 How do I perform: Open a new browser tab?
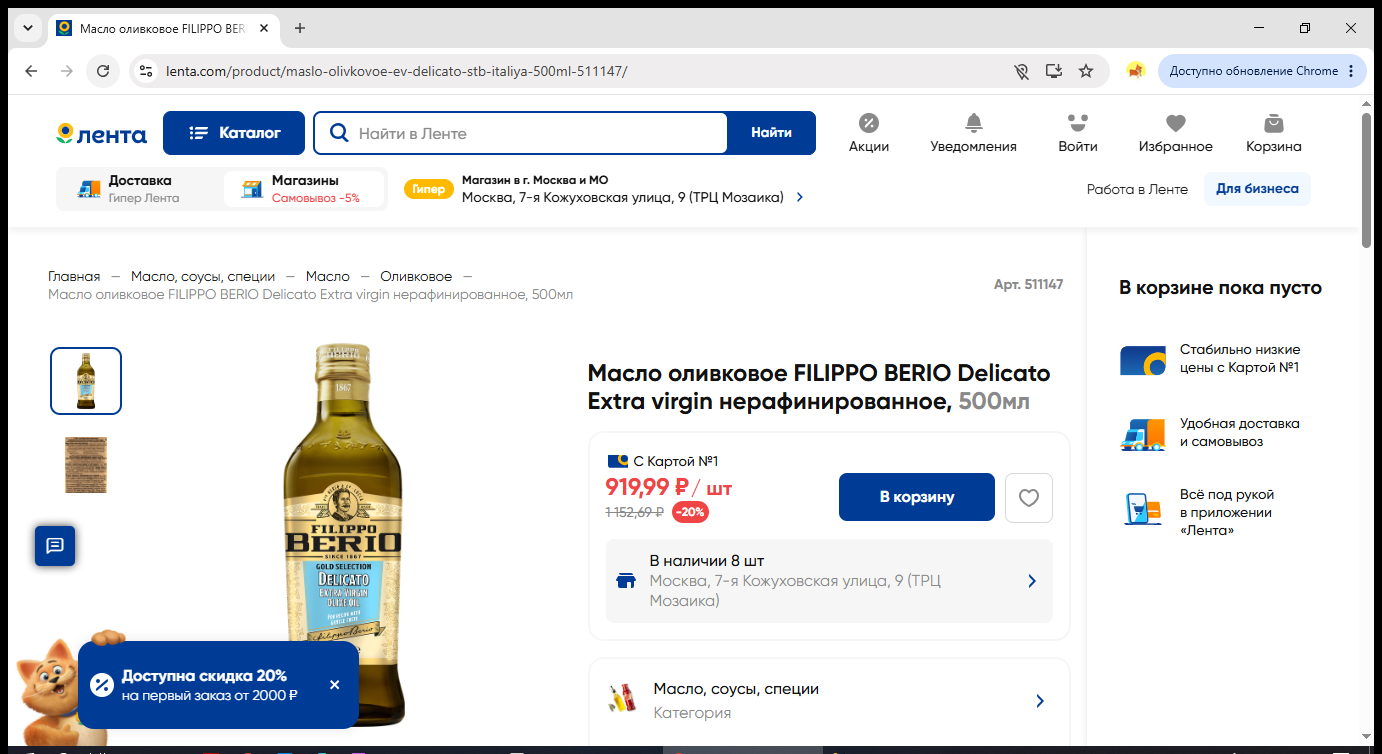point(300,28)
